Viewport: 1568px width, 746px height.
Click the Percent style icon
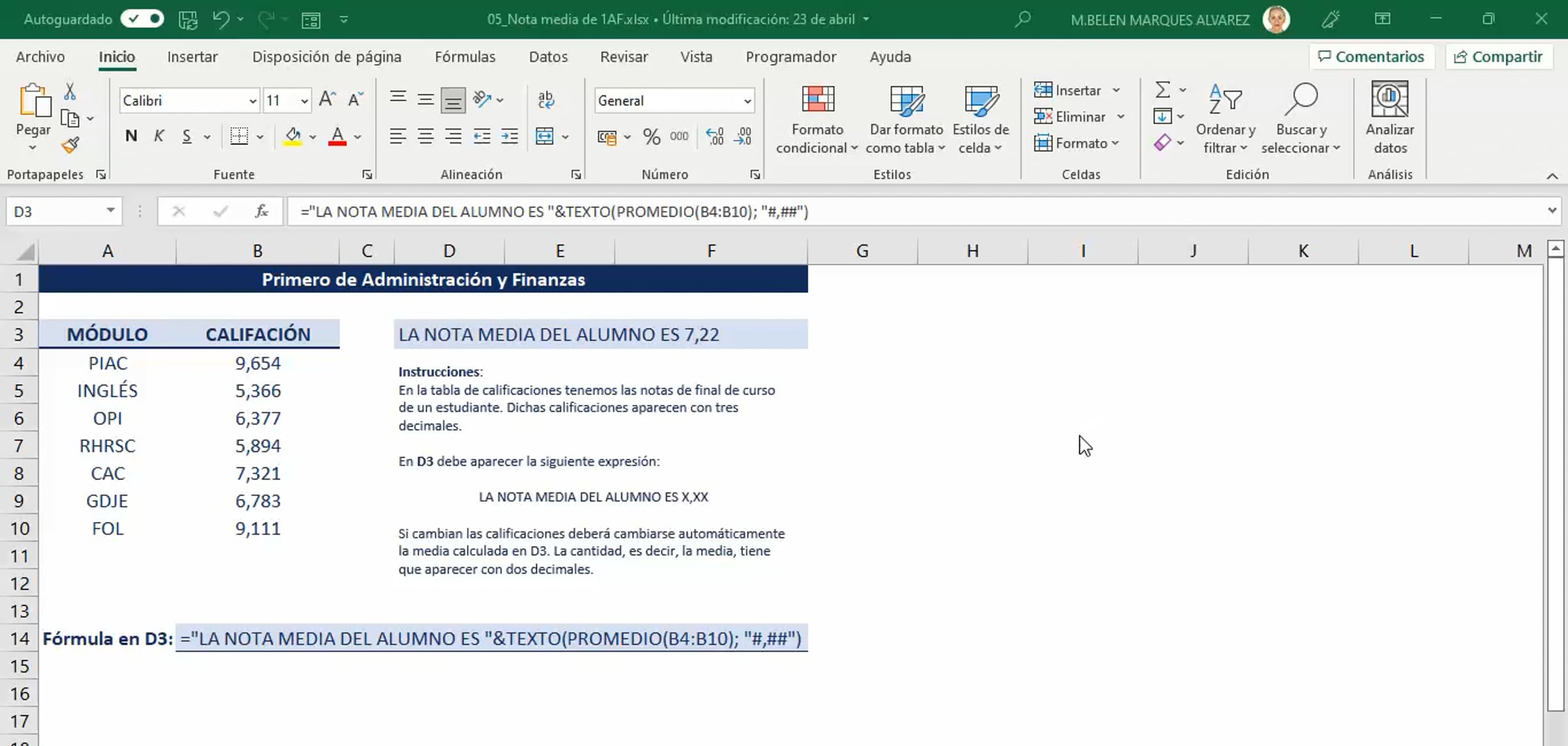pos(651,137)
